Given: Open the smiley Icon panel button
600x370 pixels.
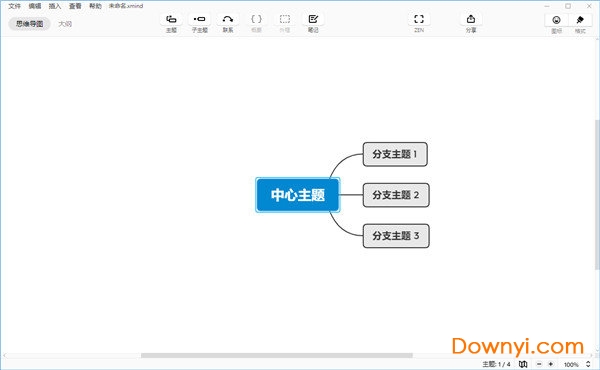Looking at the screenshot, I should (556, 20).
